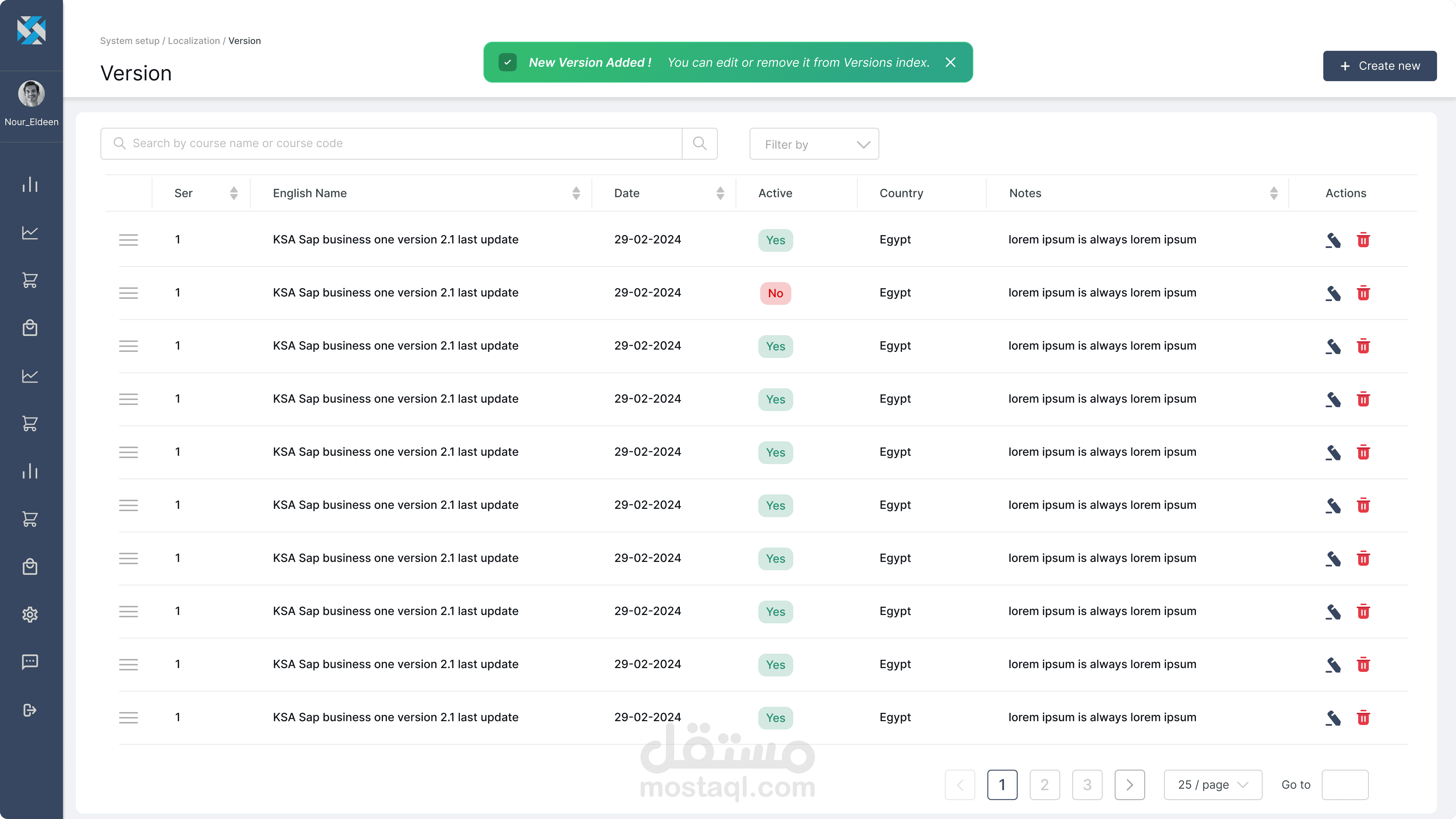Open the settings gear in the sidebar
This screenshot has height=819, width=1456.
coord(30,614)
